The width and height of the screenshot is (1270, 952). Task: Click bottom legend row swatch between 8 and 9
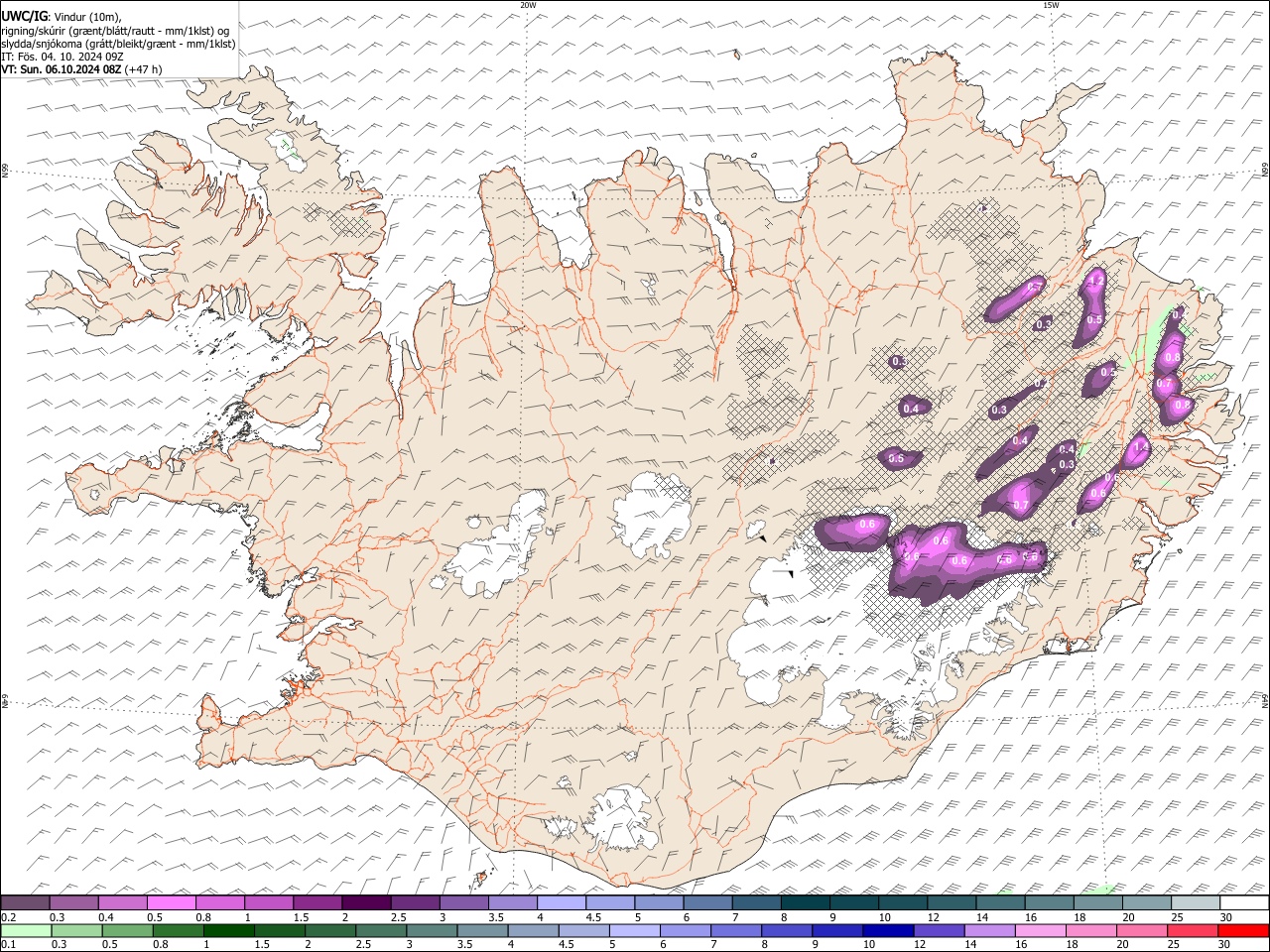pyautogui.click(x=785, y=930)
